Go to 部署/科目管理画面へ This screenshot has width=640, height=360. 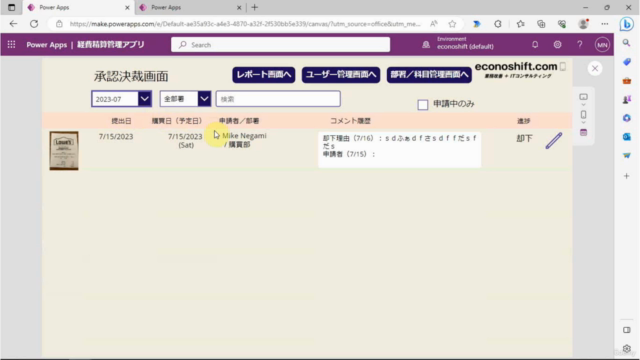429,75
